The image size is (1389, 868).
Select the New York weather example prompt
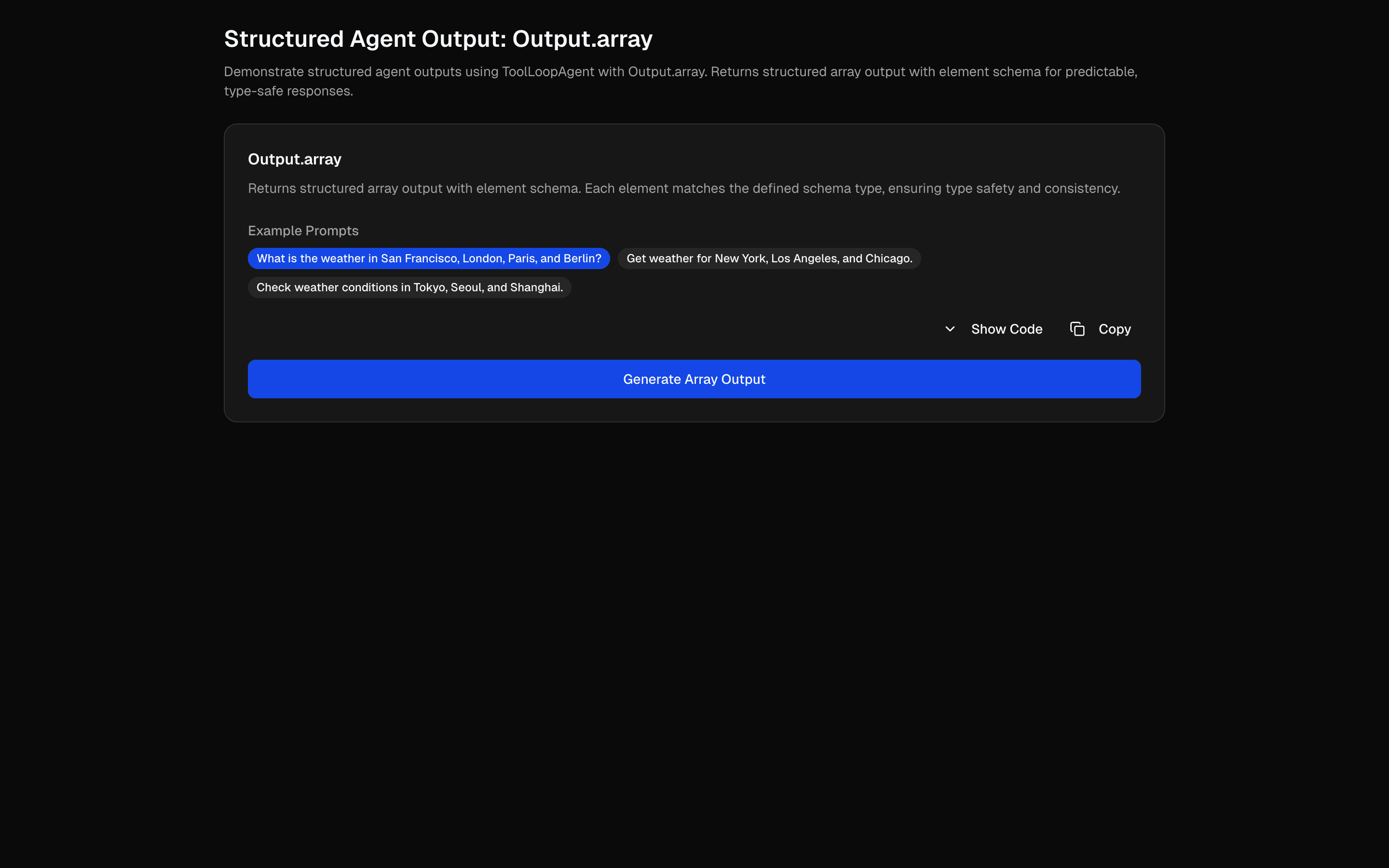coord(769,258)
